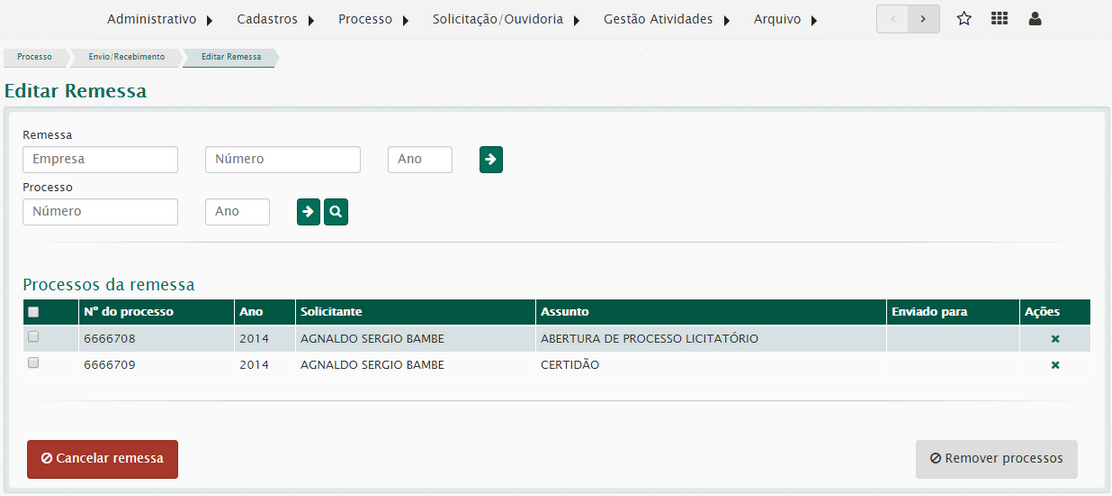1112x496 pixels.
Task: Go forward with the right chevron button
Action: [x=924, y=19]
